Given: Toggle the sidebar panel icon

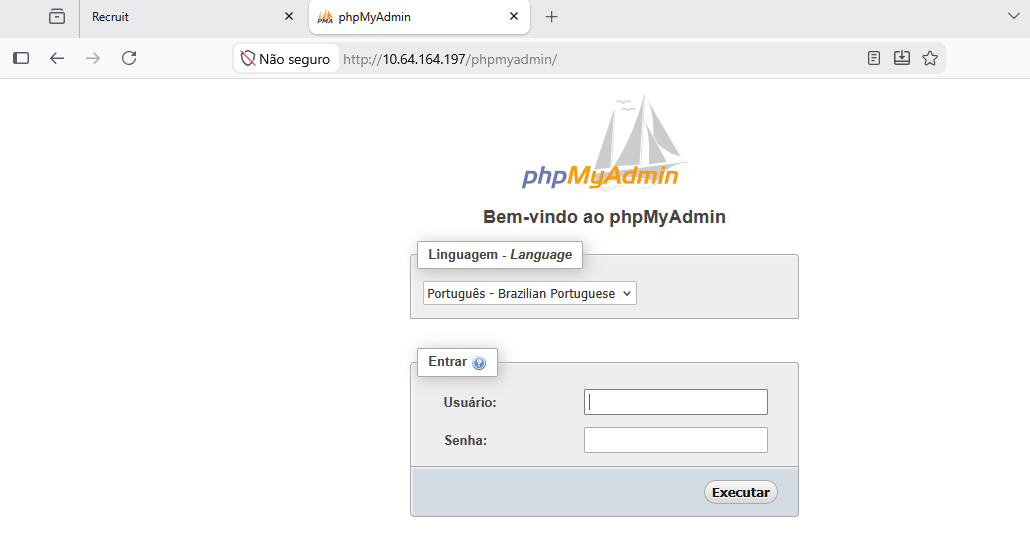Looking at the screenshot, I should point(21,58).
